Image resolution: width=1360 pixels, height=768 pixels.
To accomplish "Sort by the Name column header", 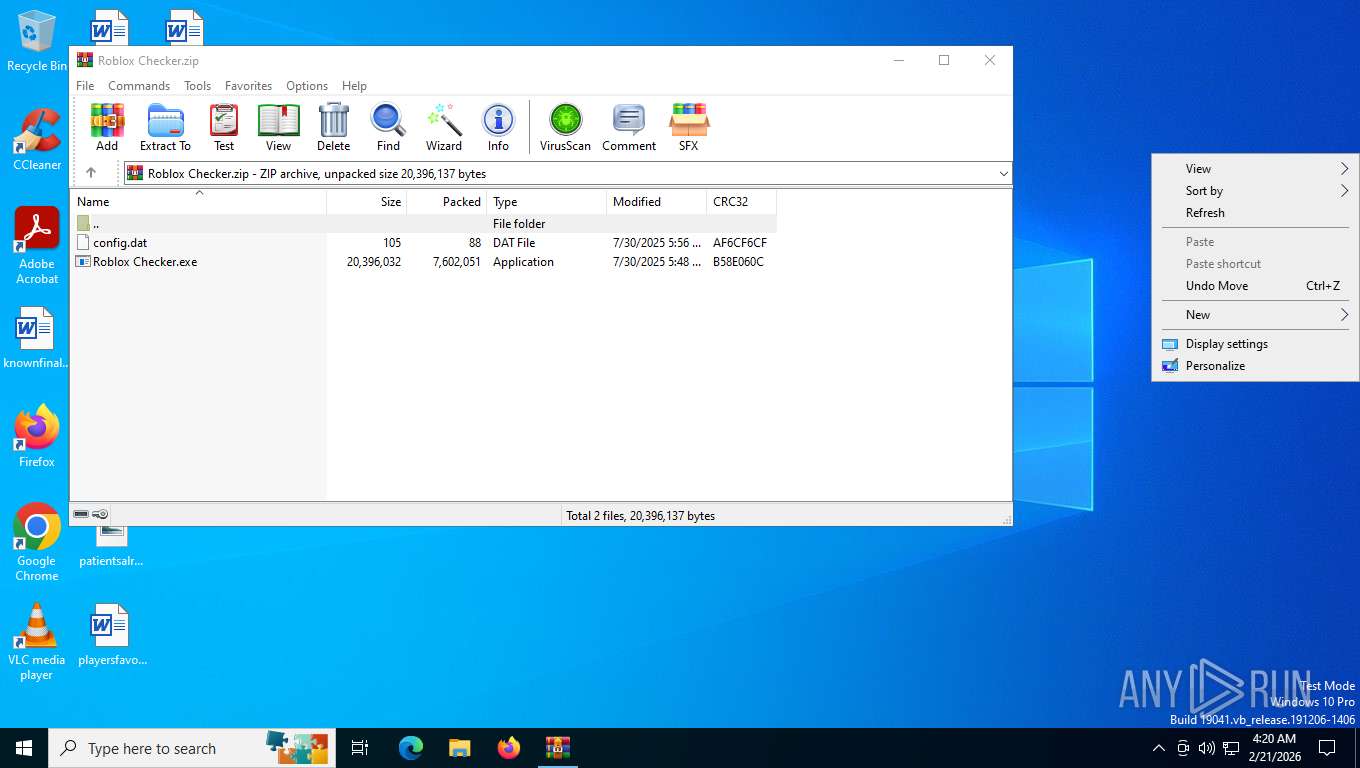I will tap(199, 202).
